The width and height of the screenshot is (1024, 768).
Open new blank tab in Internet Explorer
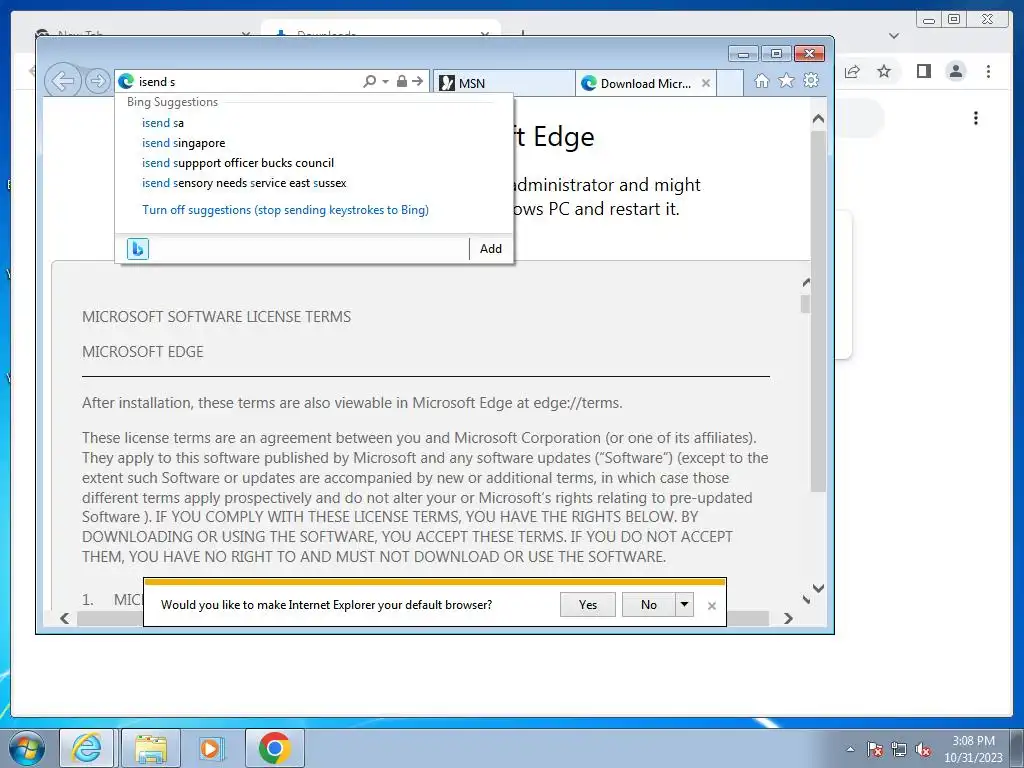pyautogui.click(x=730, y=83)
